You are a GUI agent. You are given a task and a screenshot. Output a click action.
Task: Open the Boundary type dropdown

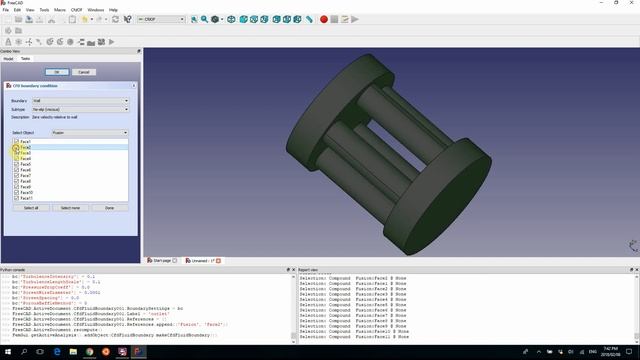coord(80,100)
